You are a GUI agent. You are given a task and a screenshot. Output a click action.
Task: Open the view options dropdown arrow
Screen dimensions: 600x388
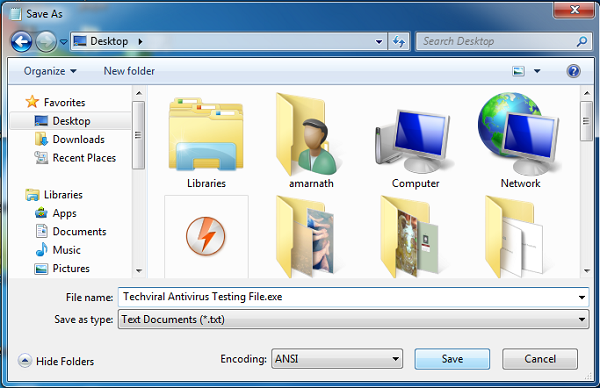click(537, 71)
